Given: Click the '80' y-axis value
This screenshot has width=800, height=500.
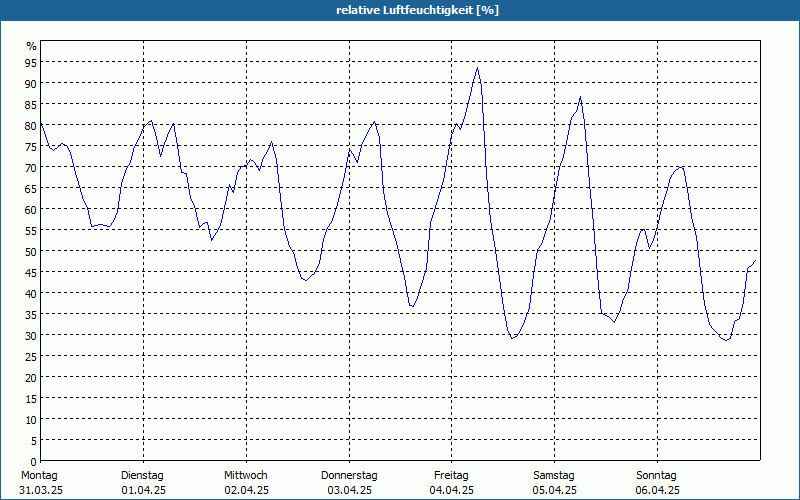Looking at the screenshot, I should [31, 126].
